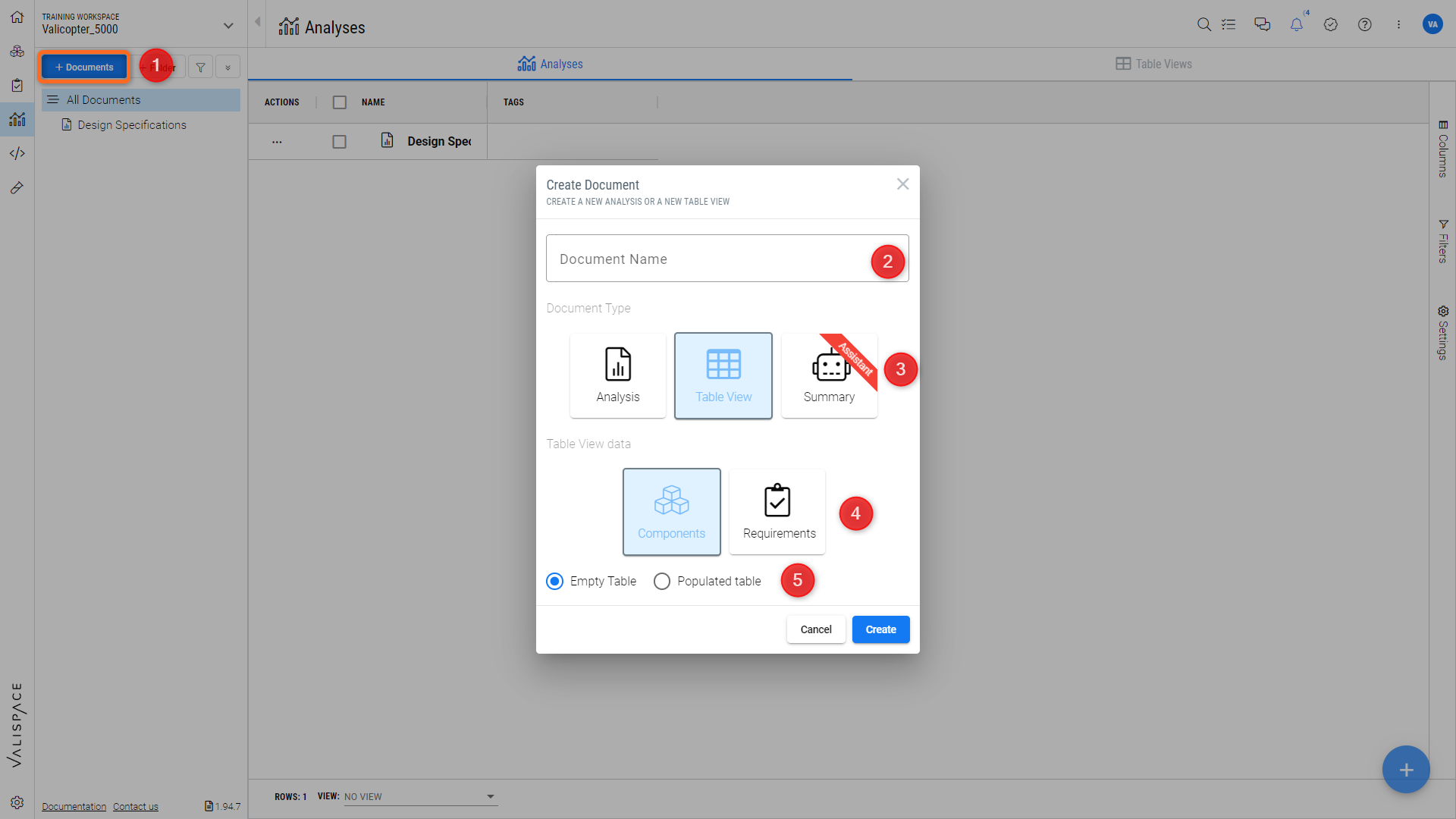Click the + Documents button
The height and width of the screenshot is (819, 1456).
pos(84,67)
